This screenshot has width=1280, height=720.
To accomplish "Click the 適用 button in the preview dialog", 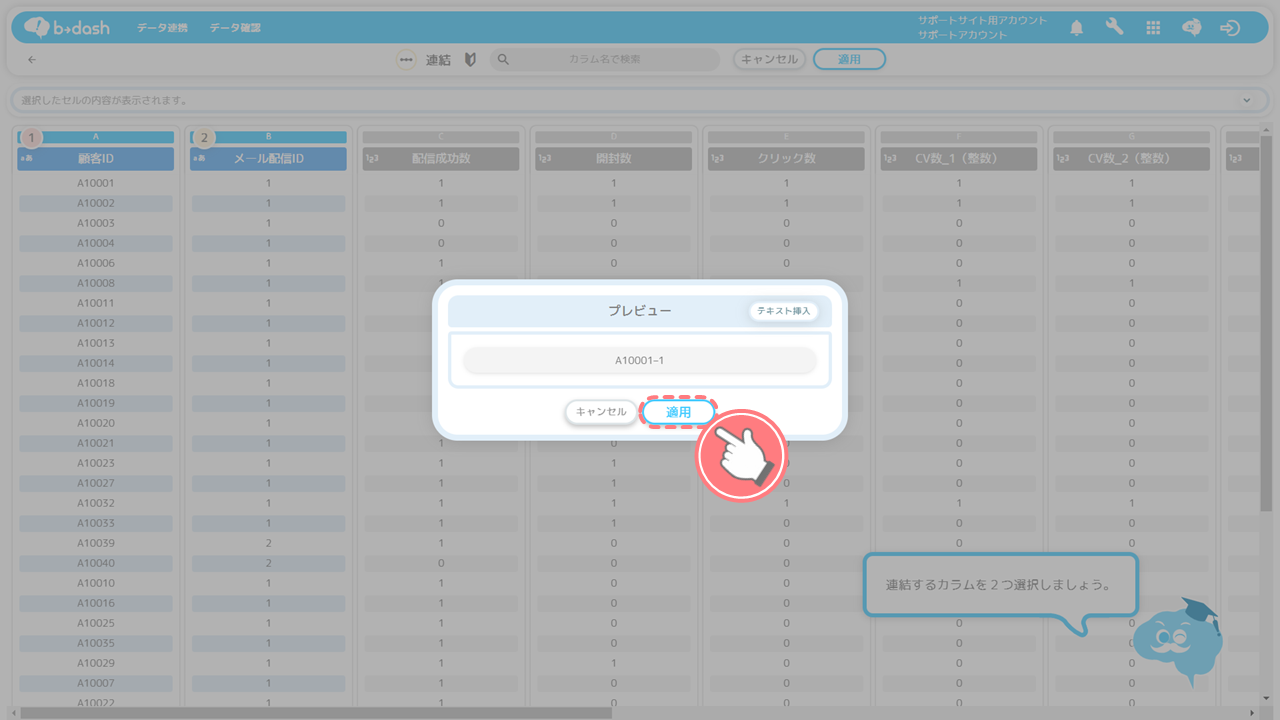I will click(x=679, y=412).
